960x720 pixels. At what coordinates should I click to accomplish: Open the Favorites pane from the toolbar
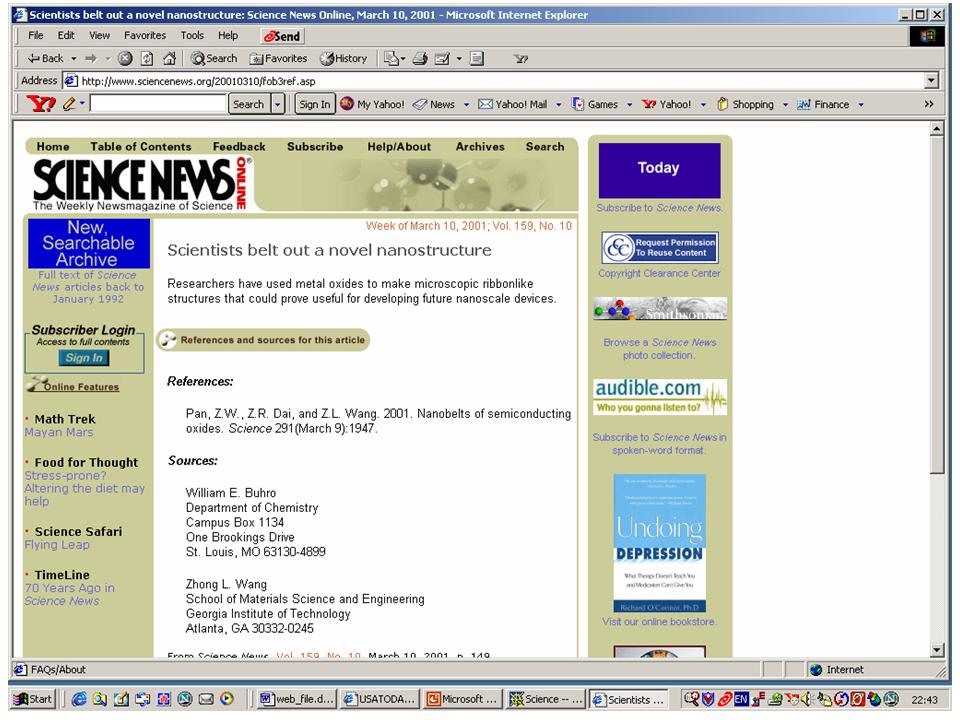click(278, 58)
